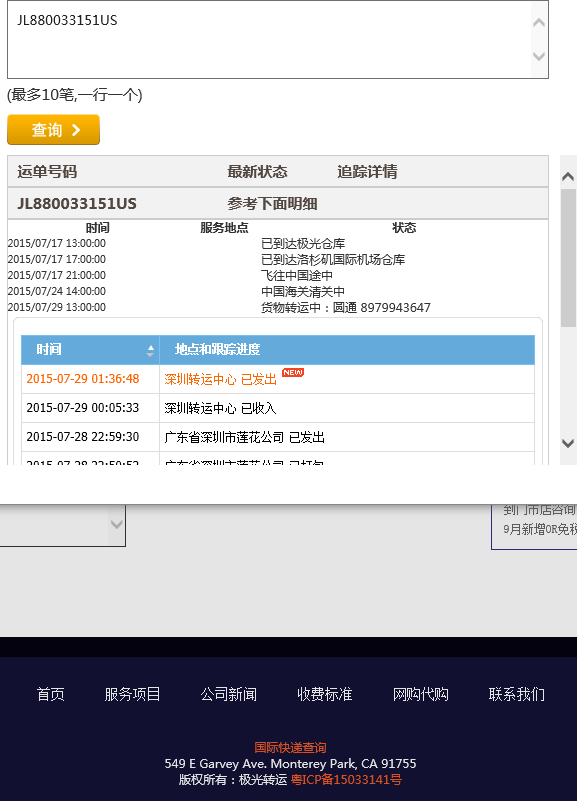This screenshot has height=801, width=577.
Task: Sort by 时间 column sort arrows
Action: point(150,350)
